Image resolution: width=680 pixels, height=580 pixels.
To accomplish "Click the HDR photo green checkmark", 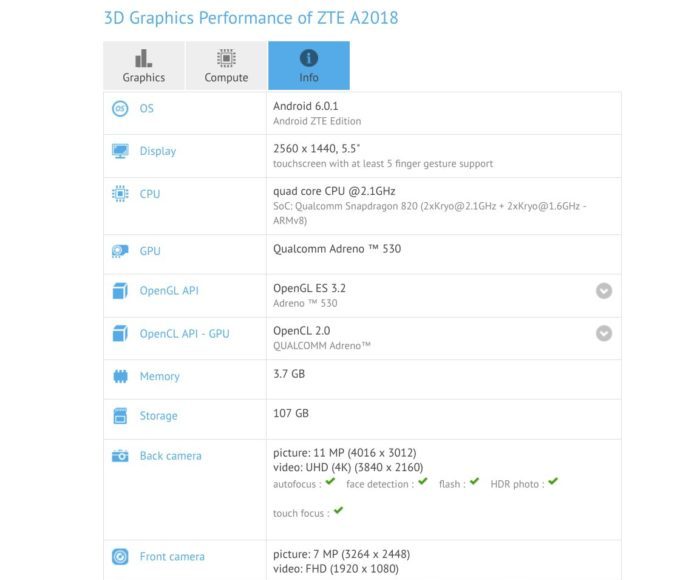I will pyautogui.click(x=553, y=481).
